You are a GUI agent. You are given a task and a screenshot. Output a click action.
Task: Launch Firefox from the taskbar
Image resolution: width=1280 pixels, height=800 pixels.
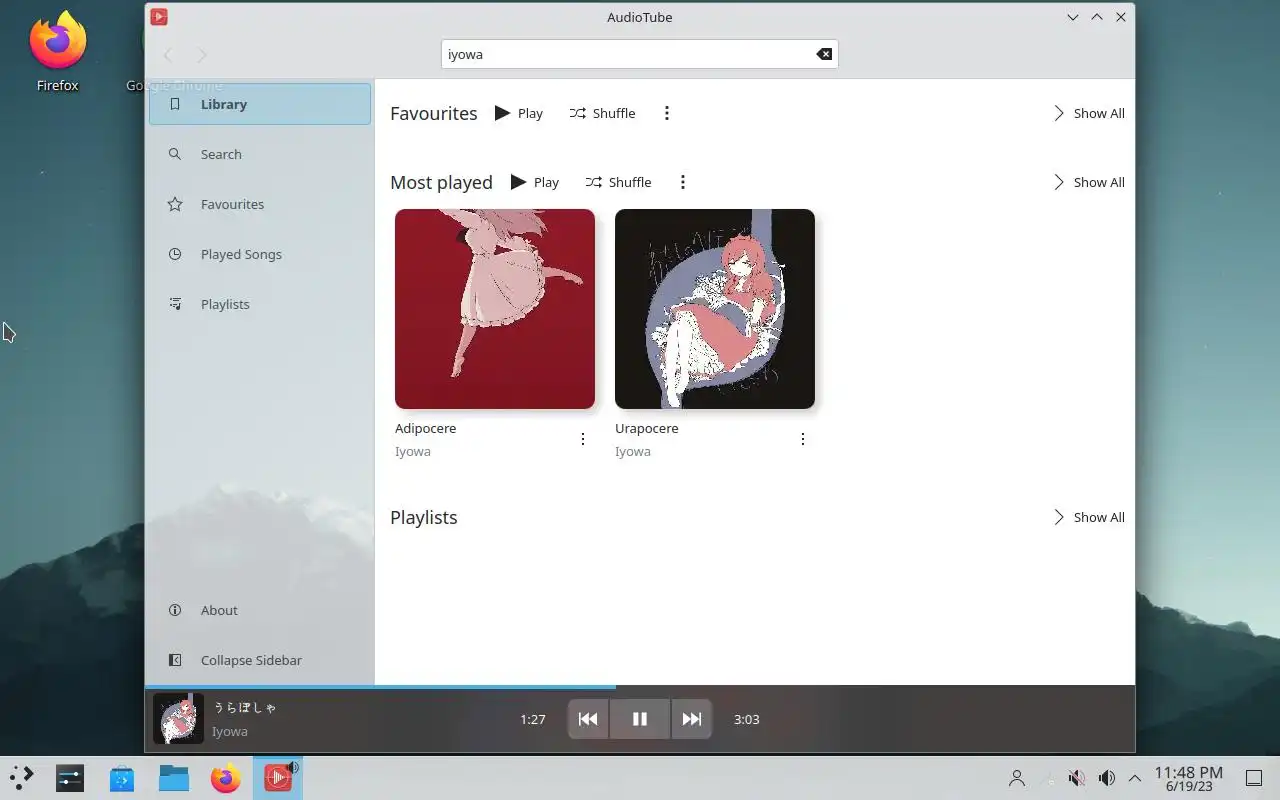226,777
